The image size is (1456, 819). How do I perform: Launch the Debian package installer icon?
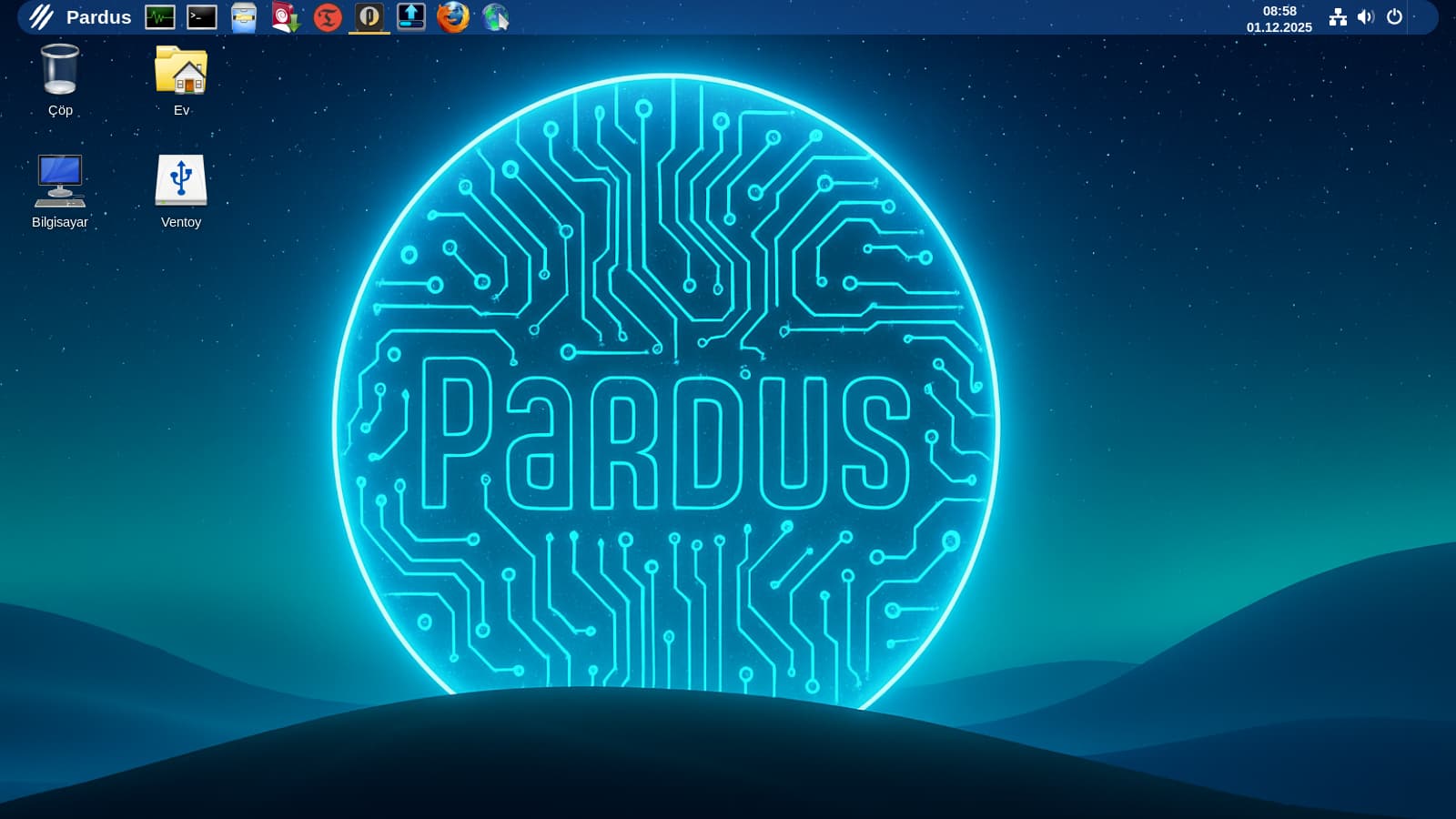click(286, 17)
